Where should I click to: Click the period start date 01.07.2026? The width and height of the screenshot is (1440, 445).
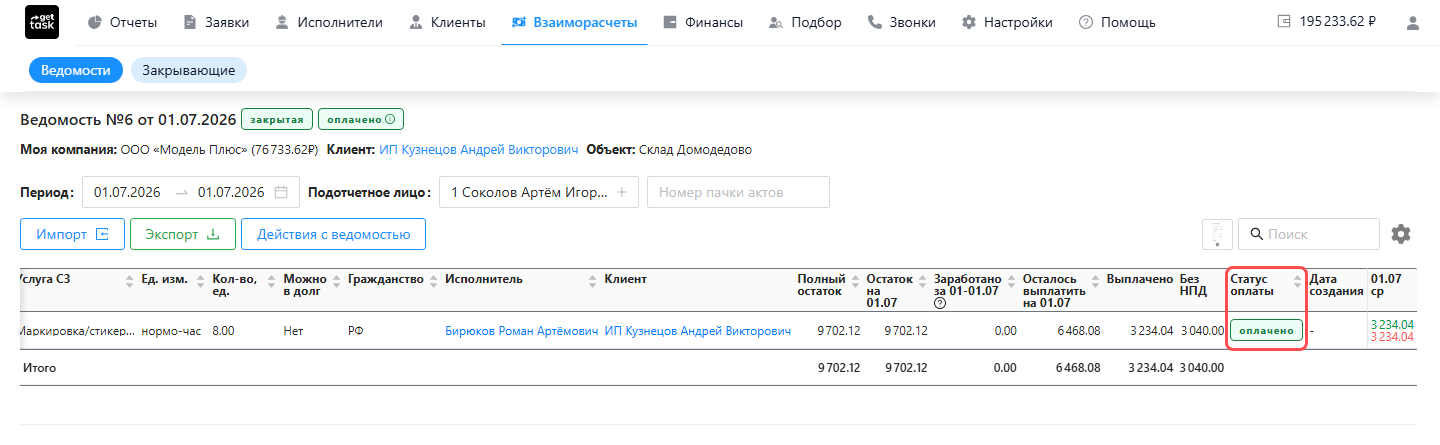tap(127, 192)
